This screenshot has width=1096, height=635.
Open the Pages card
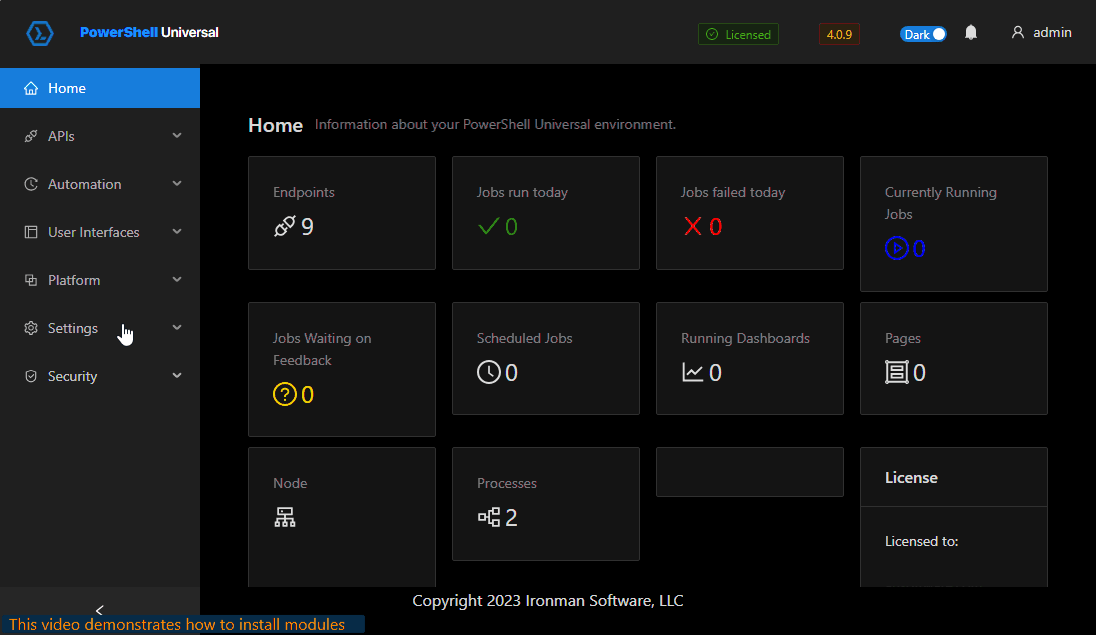point(953,358)
